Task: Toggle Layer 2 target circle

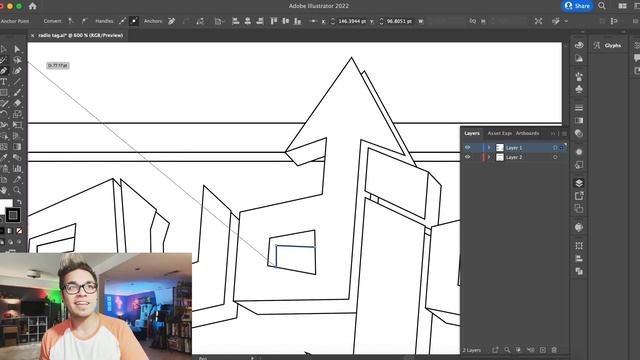Action: (x=555, y=157)
